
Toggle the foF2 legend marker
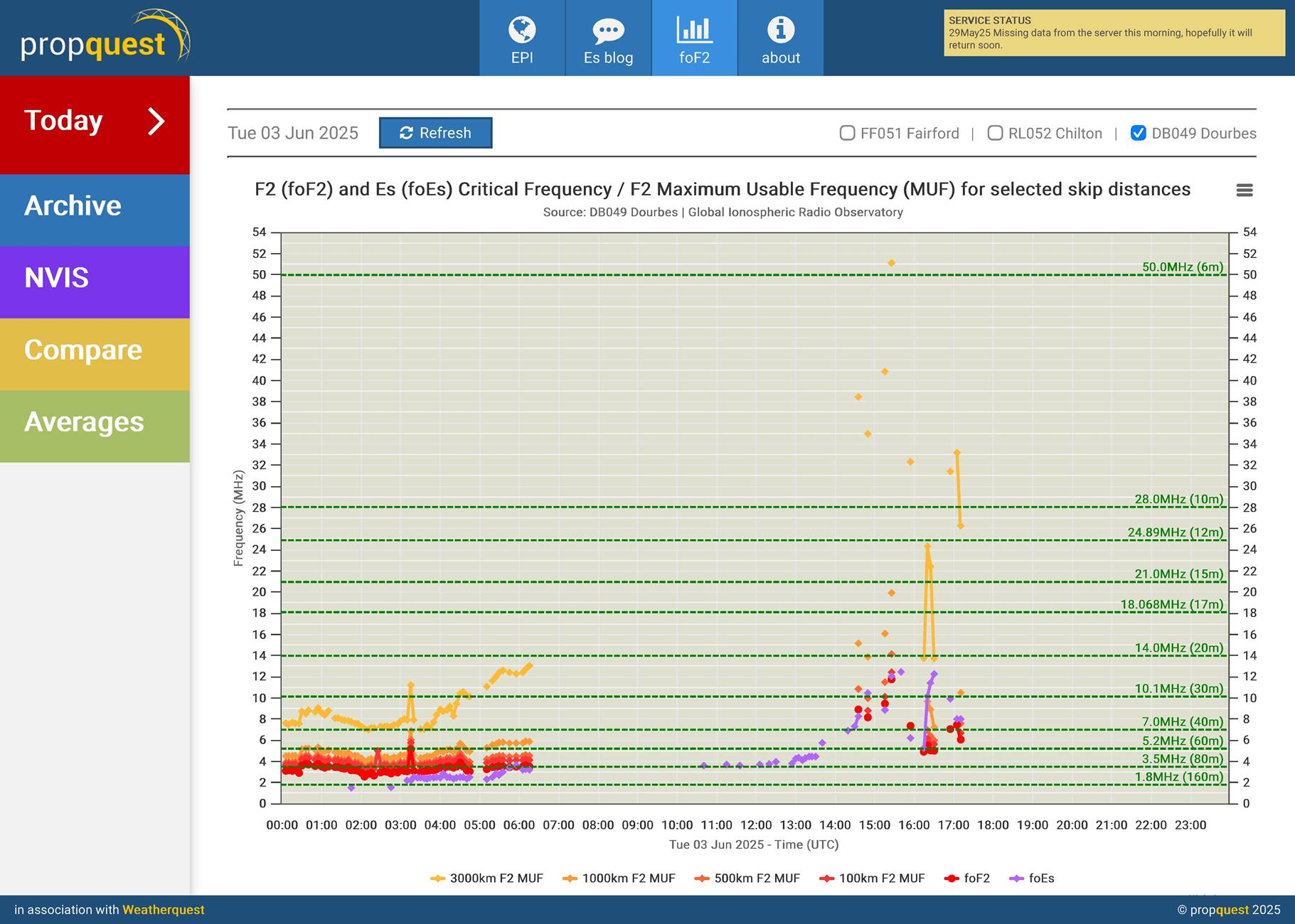[x=952, y=879]
